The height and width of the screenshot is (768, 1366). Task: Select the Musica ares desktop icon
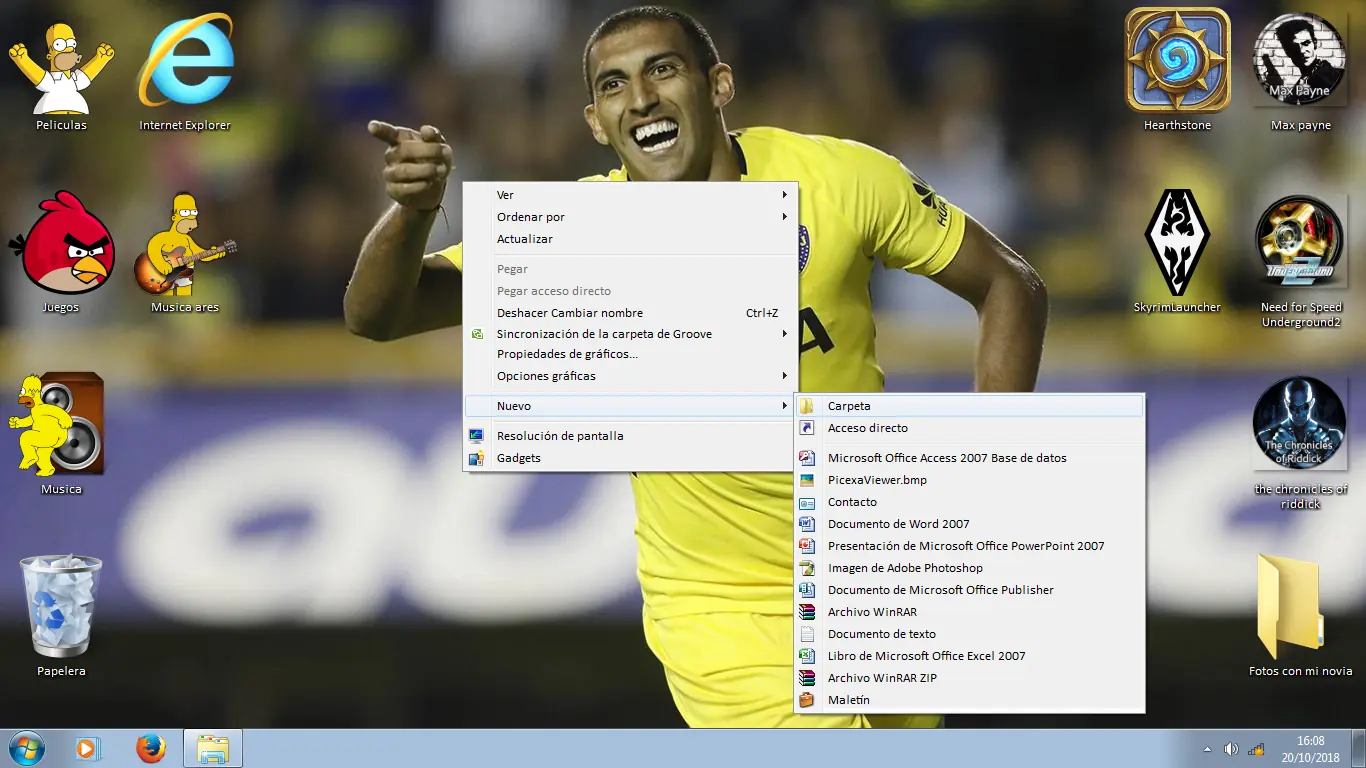coord(185,253)
